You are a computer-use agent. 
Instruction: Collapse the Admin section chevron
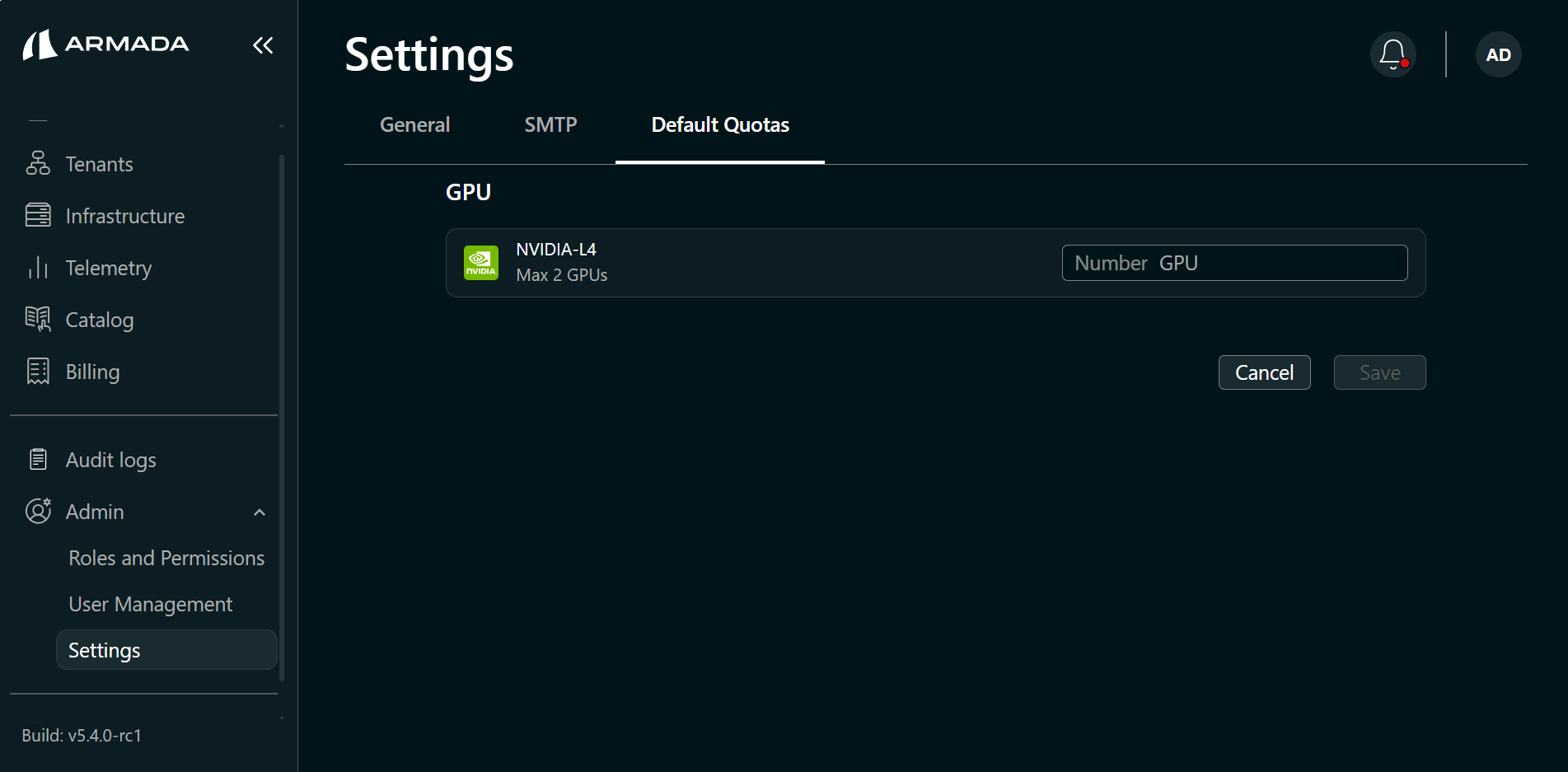pyautogui.click(x=260, y=512)
